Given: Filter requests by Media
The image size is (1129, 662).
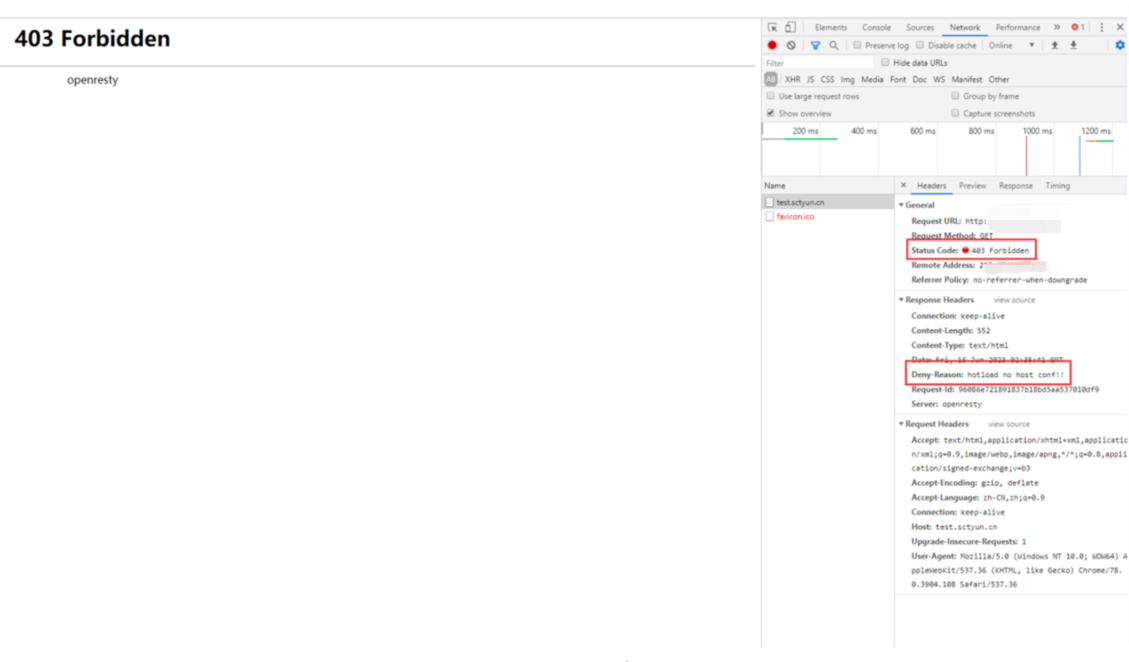Looking at the screenshot, I should coord(872,79).
